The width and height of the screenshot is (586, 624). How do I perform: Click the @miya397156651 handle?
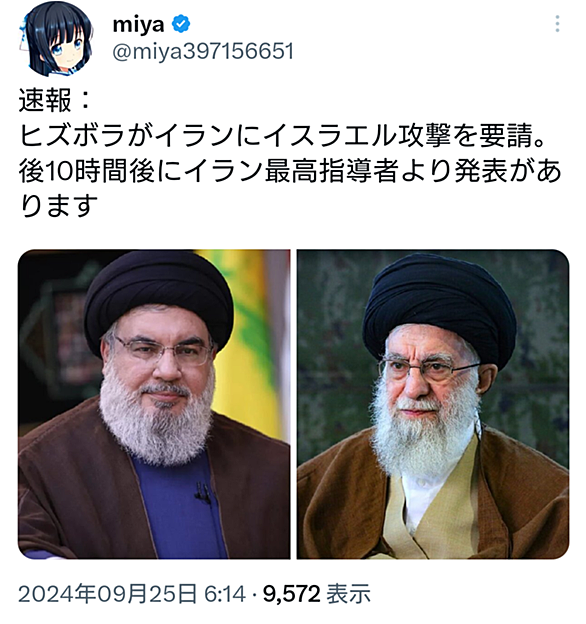pos(203,52)
